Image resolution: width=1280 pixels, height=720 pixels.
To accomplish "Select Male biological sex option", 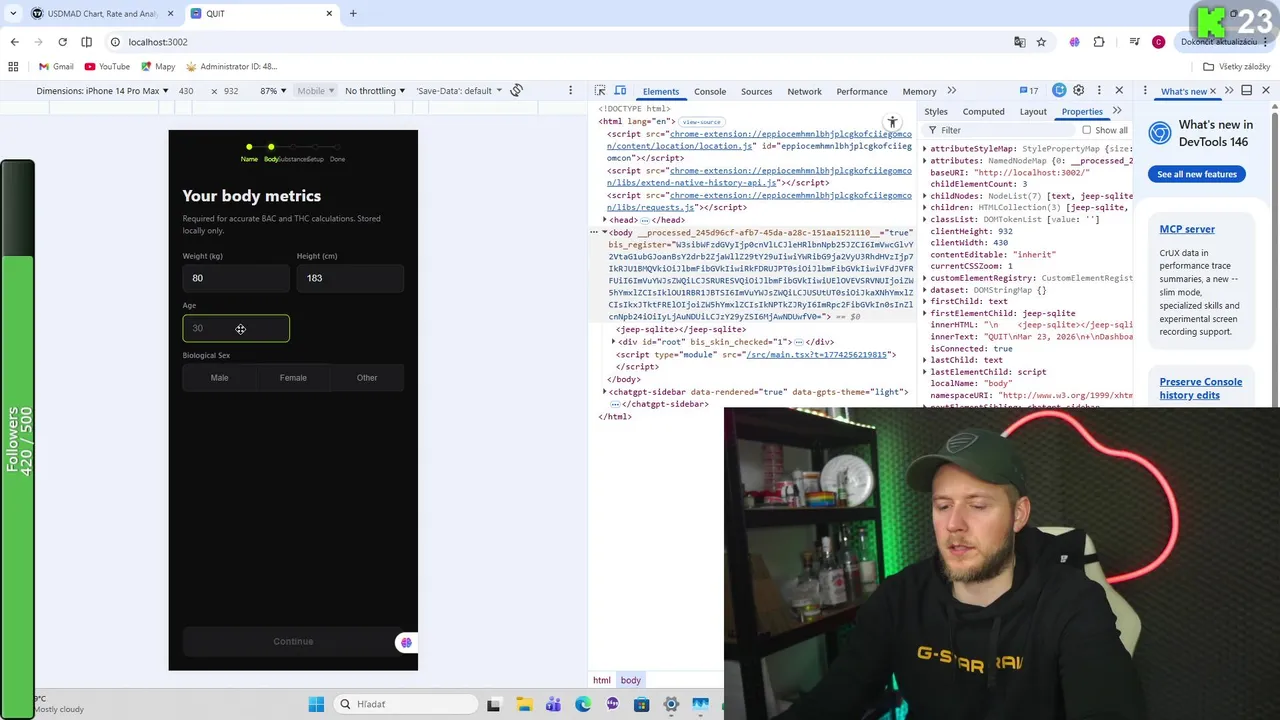I will [x=219, y=378].
